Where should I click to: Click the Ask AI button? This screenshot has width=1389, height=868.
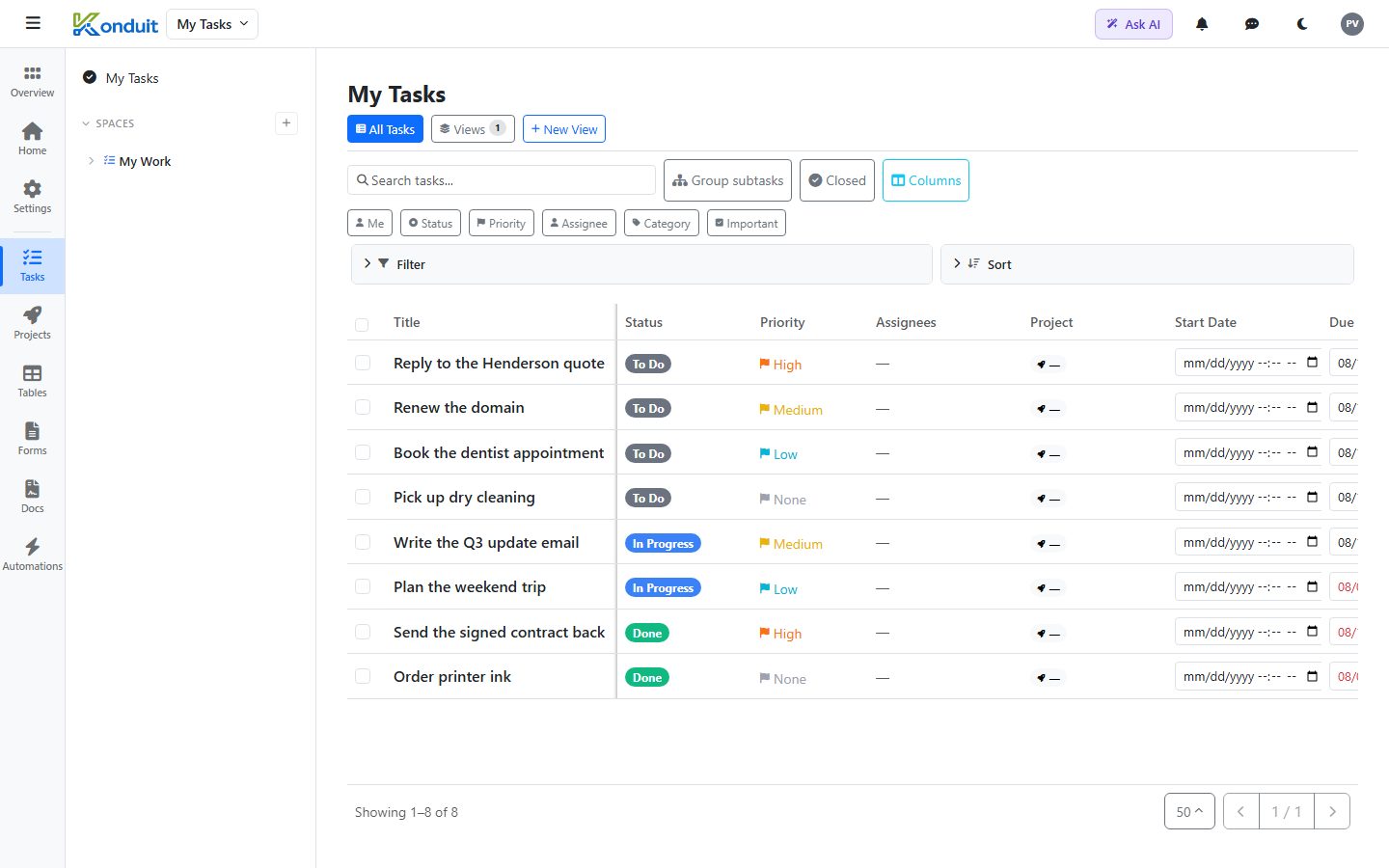1133,24
